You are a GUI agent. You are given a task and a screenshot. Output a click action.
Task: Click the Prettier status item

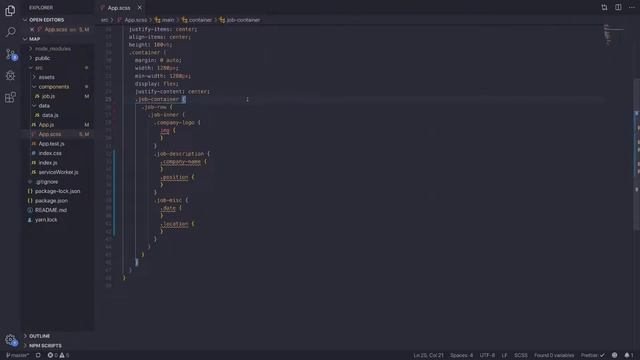pos(593,355)
